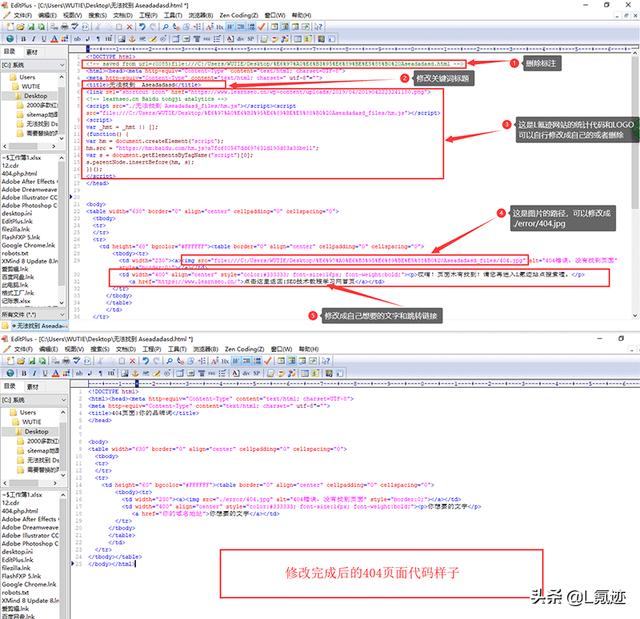The image size is (640, 619).
Task: Click font color A icon in top window
Action: pyautogui.click(x=54, y=39)
